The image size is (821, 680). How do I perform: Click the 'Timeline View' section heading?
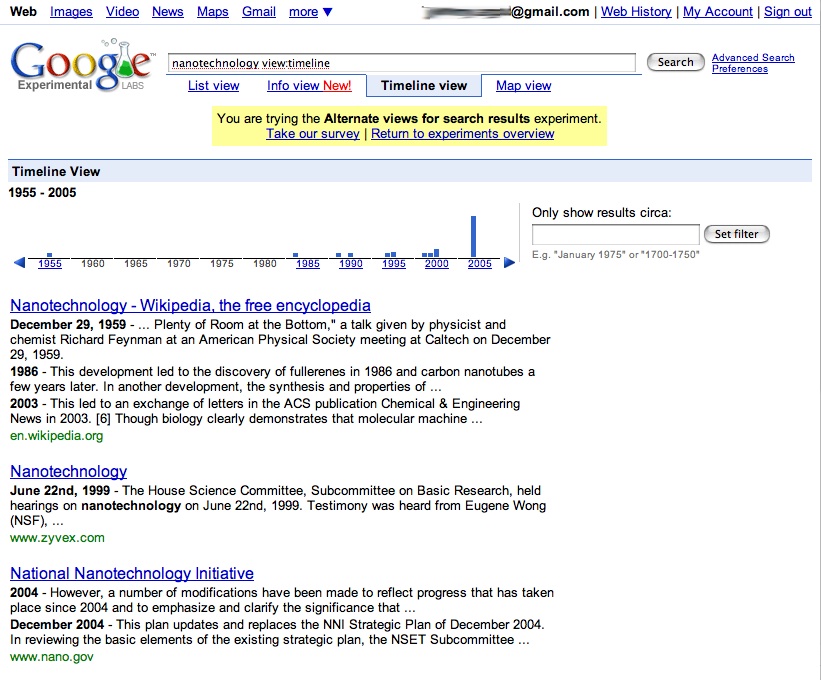pos(56,172)
